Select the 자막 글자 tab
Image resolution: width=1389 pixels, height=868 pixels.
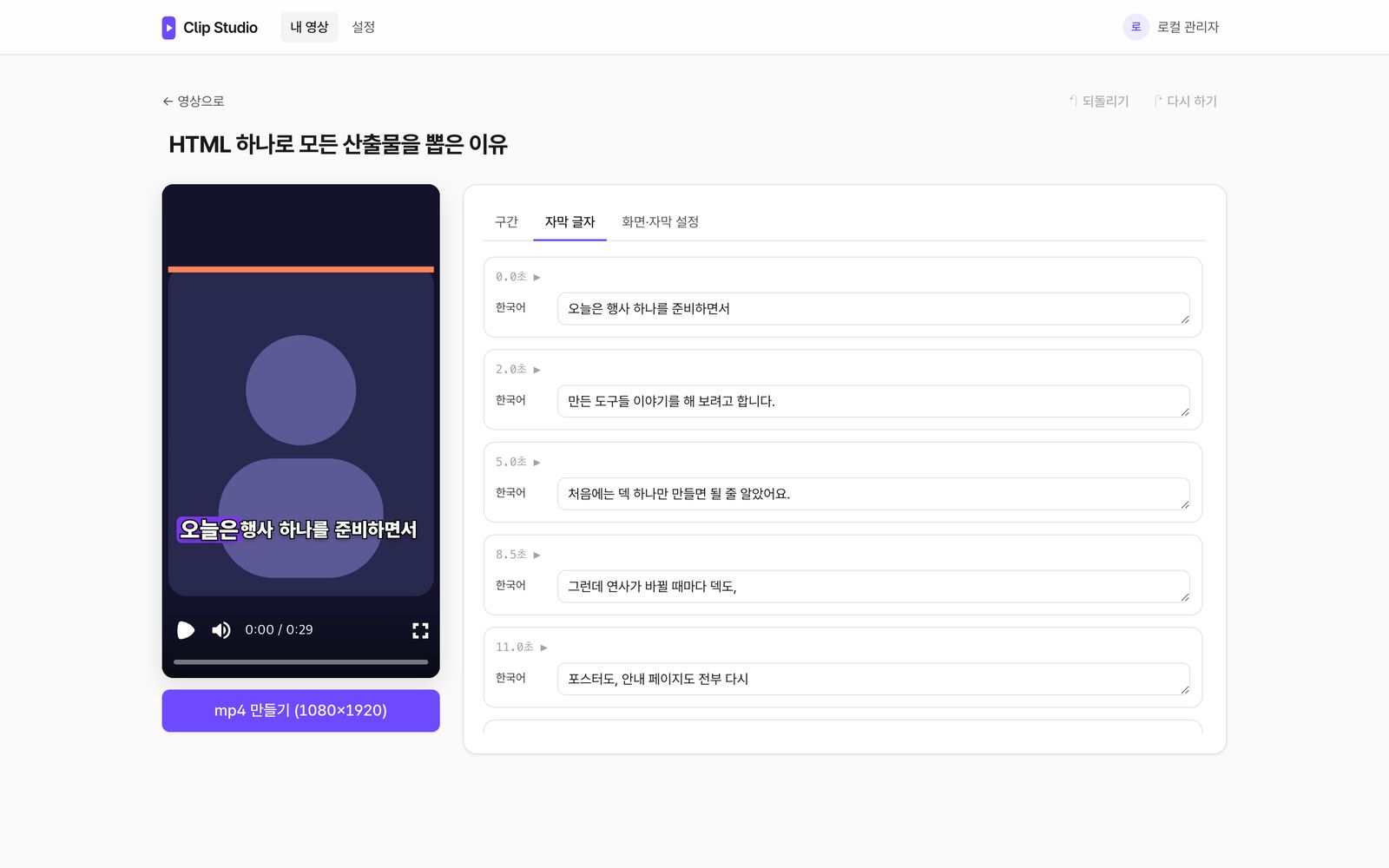click(x=569, y=222)
